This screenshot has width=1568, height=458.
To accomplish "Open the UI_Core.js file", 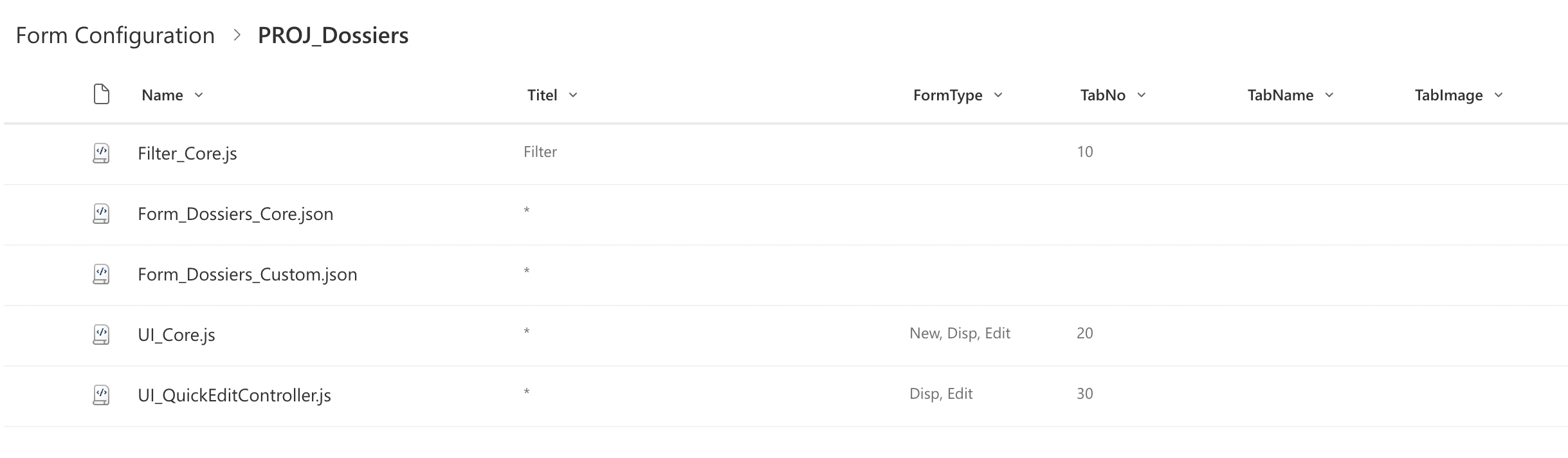I will (x=176, y=335).
